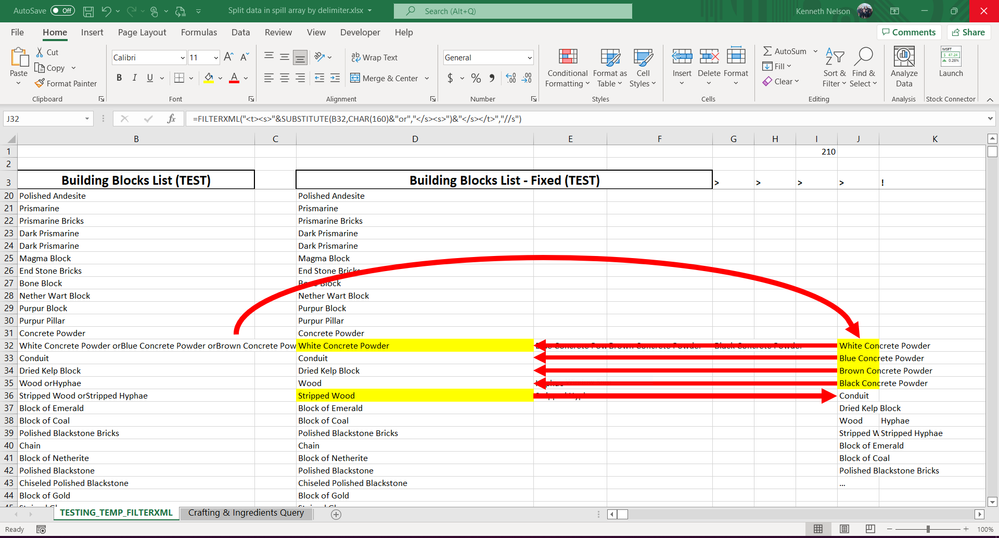Open Cell Styles gallery

point(642,68)
